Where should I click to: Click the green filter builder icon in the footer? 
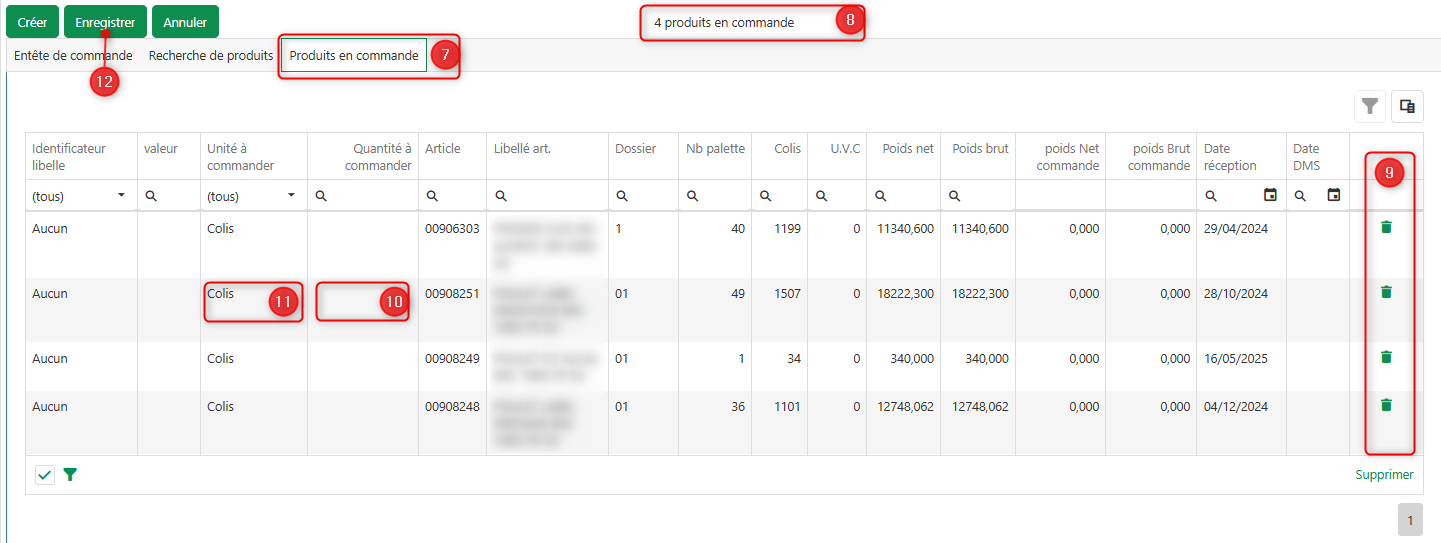click(x=70, y=475)
